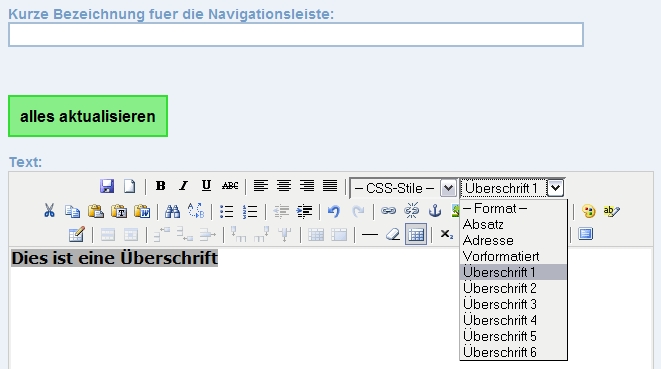Screen dimensions: 661x369
Task: Select '– Format –' in the dropdown list
Action: click(x=513, y=208)
